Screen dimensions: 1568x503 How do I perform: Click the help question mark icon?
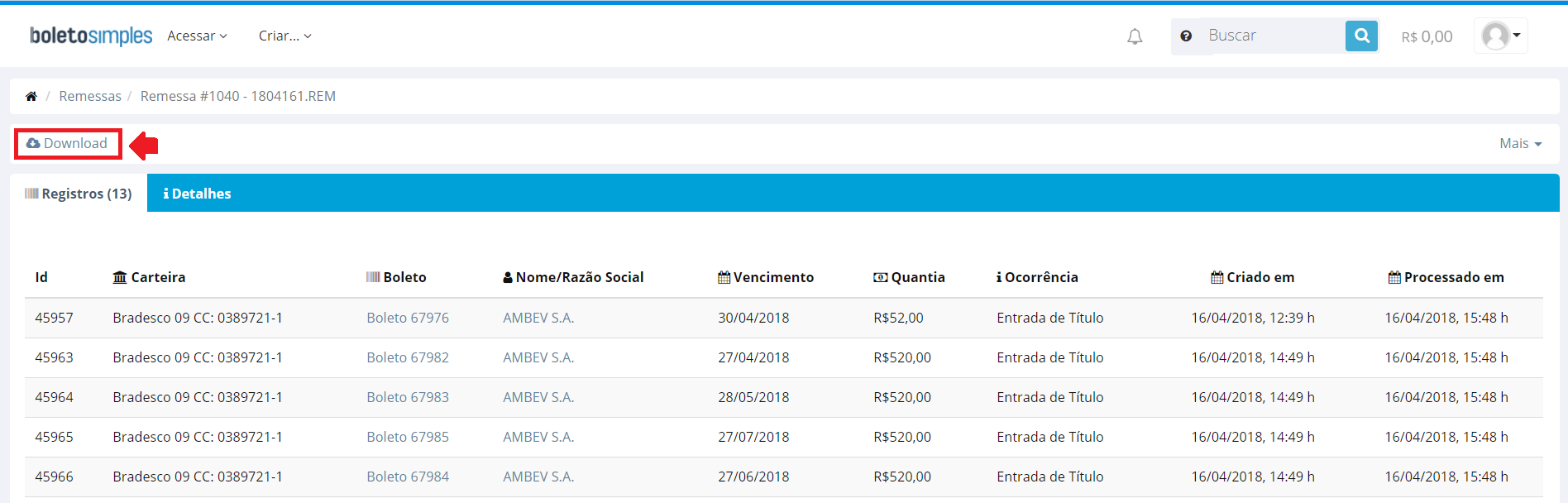(x=1186, y=36)
